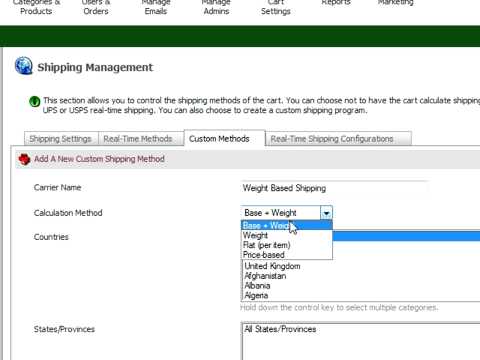Select Algeria in Countries list
Viewport: 480px width, 360px height.
pyautogui.click(x=256, y=295)
